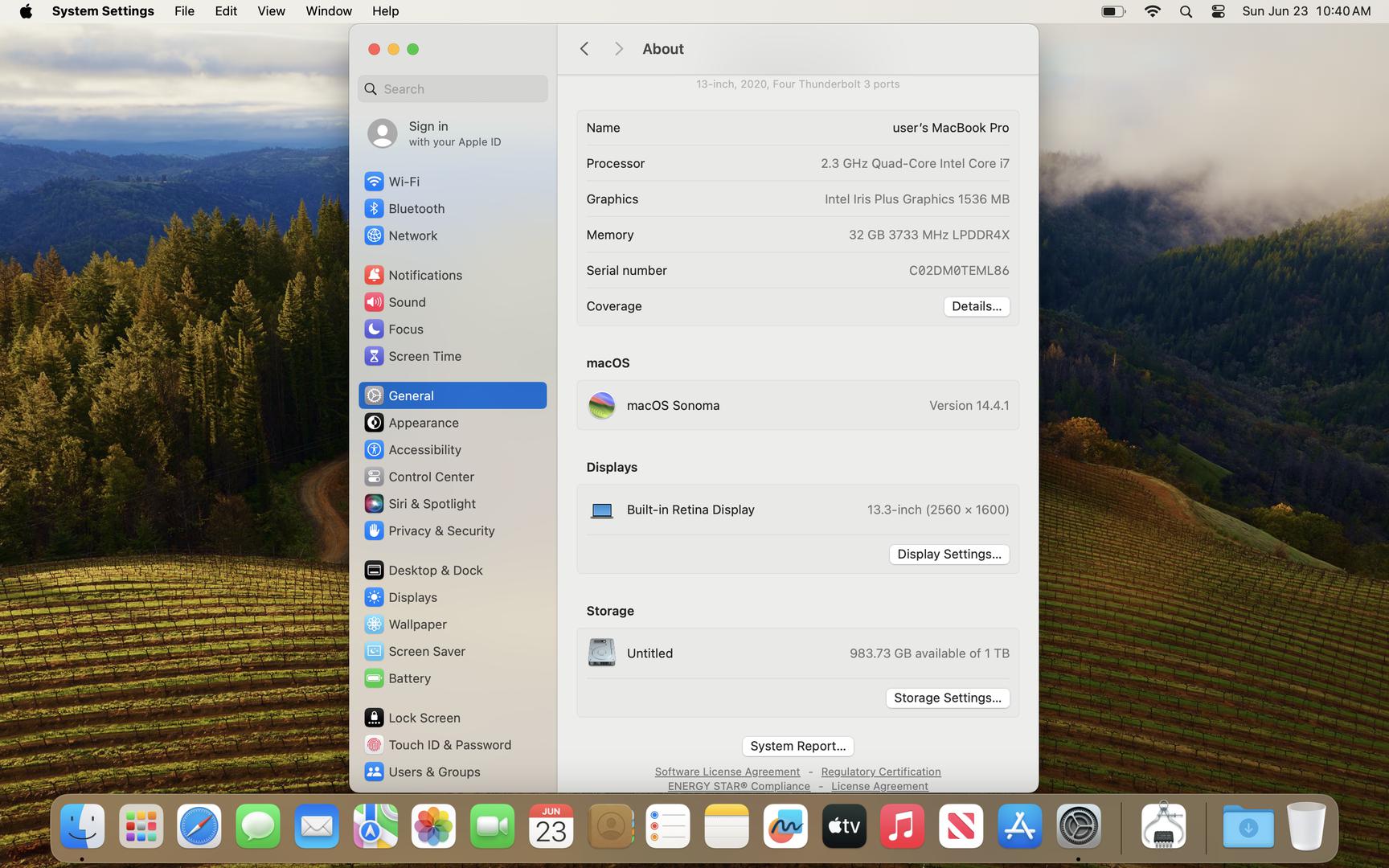This screenshot has width=1389, height=868.
Task: Go back using the left chevron
Action: coord(584,49)
